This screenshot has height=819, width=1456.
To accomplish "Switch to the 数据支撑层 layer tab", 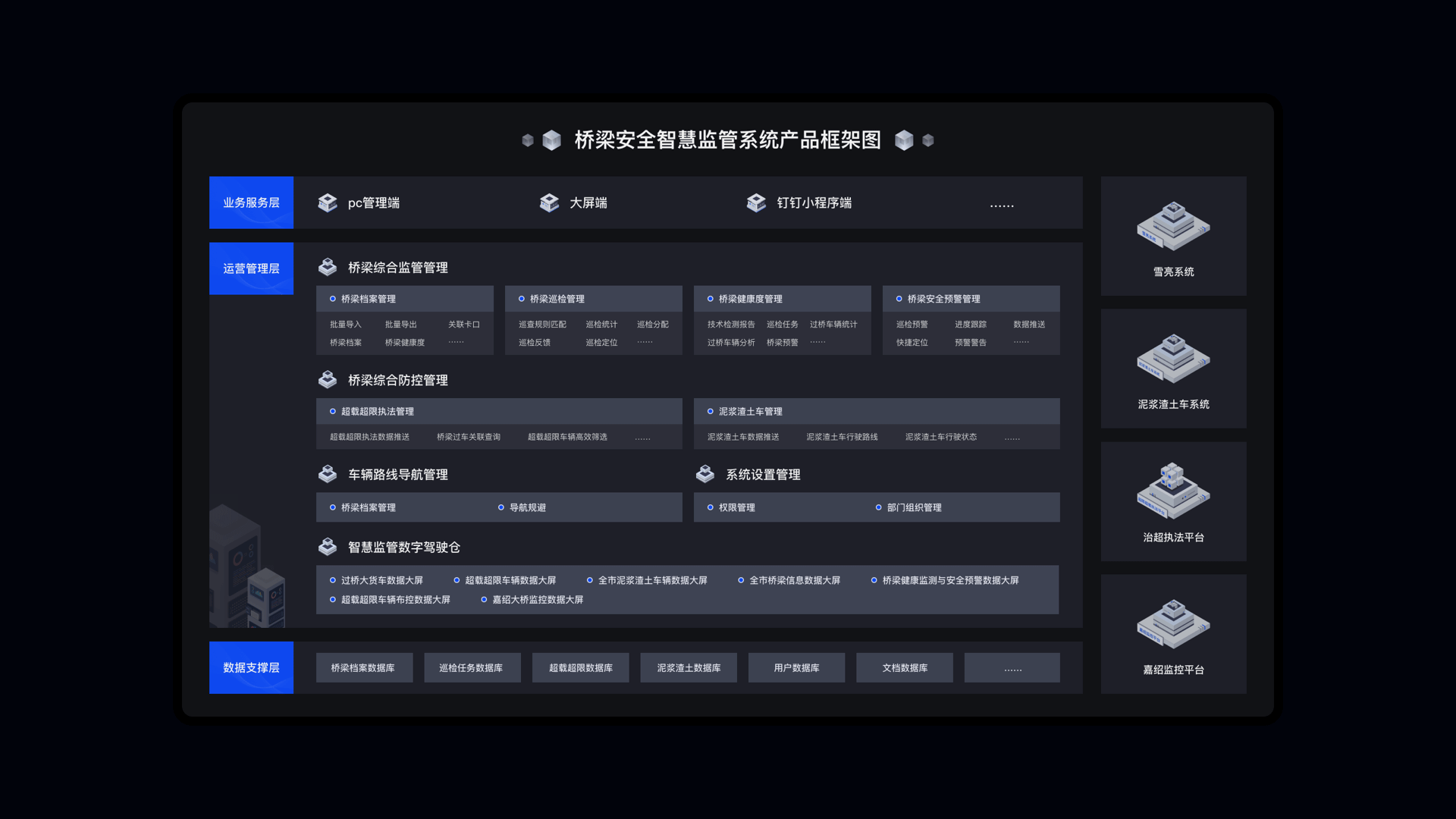I will tap(251, 667).
